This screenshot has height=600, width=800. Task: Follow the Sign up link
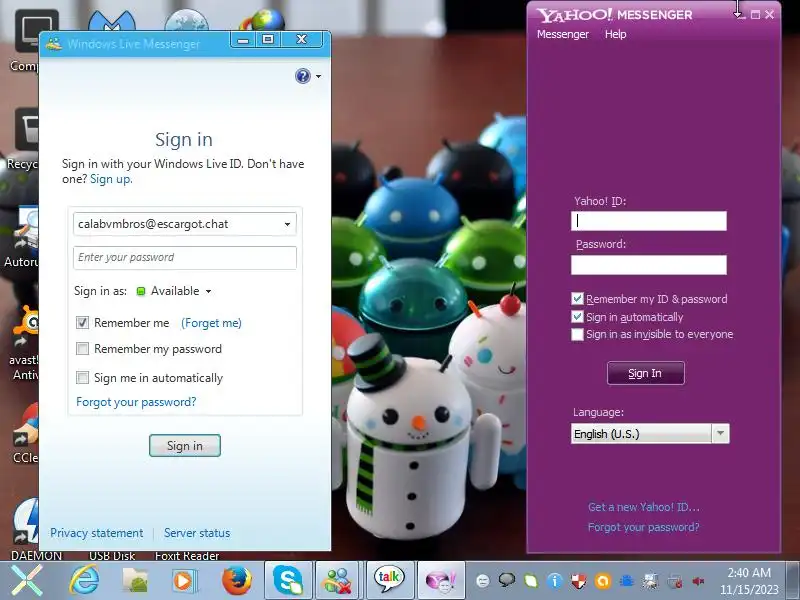(110, 179)
